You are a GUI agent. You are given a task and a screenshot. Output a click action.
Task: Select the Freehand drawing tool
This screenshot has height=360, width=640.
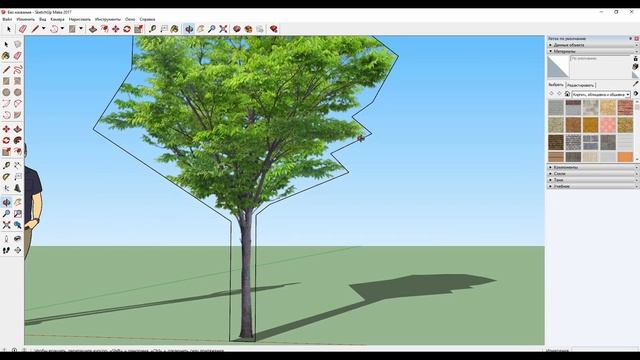(x=18, y=70)
